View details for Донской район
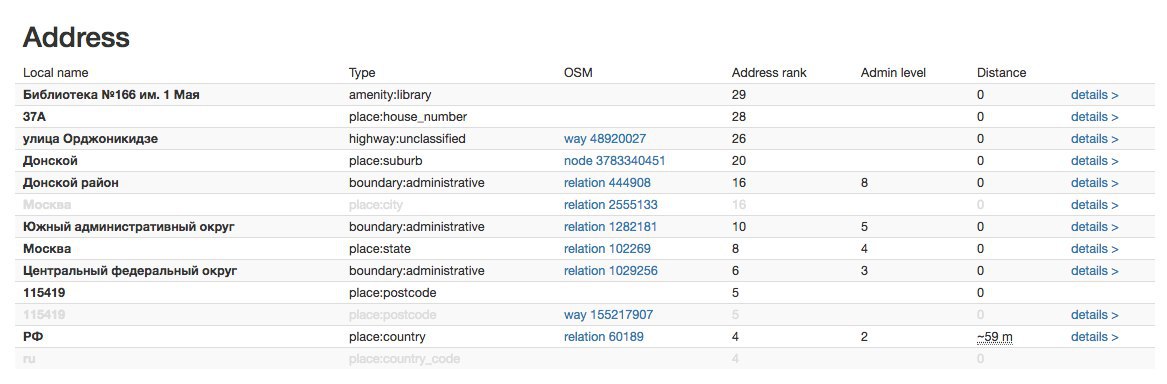 [1094, 182]
